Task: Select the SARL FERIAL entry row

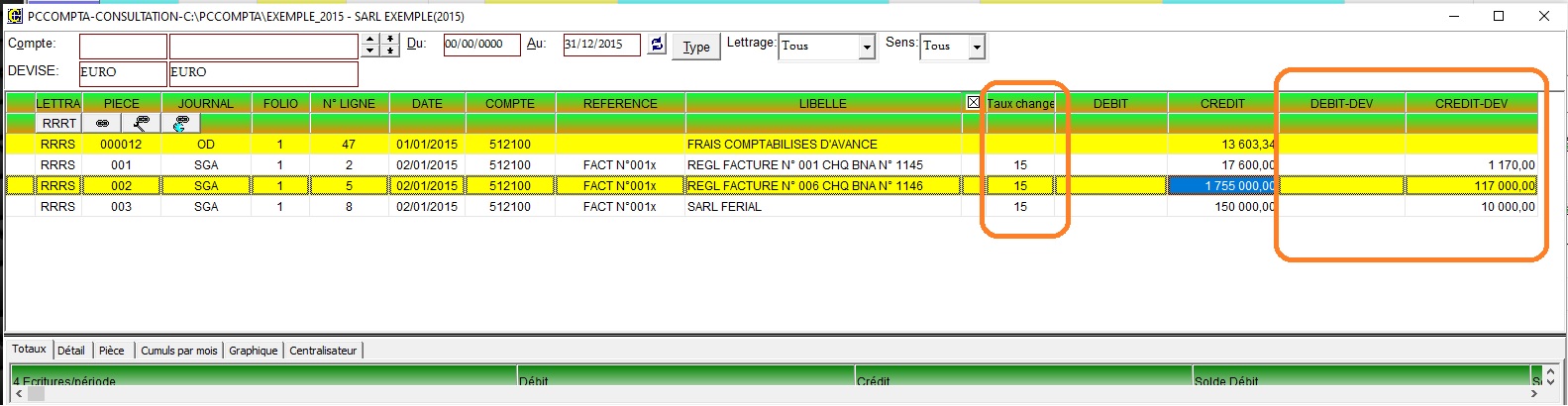Action: click(x=723, y=207)
